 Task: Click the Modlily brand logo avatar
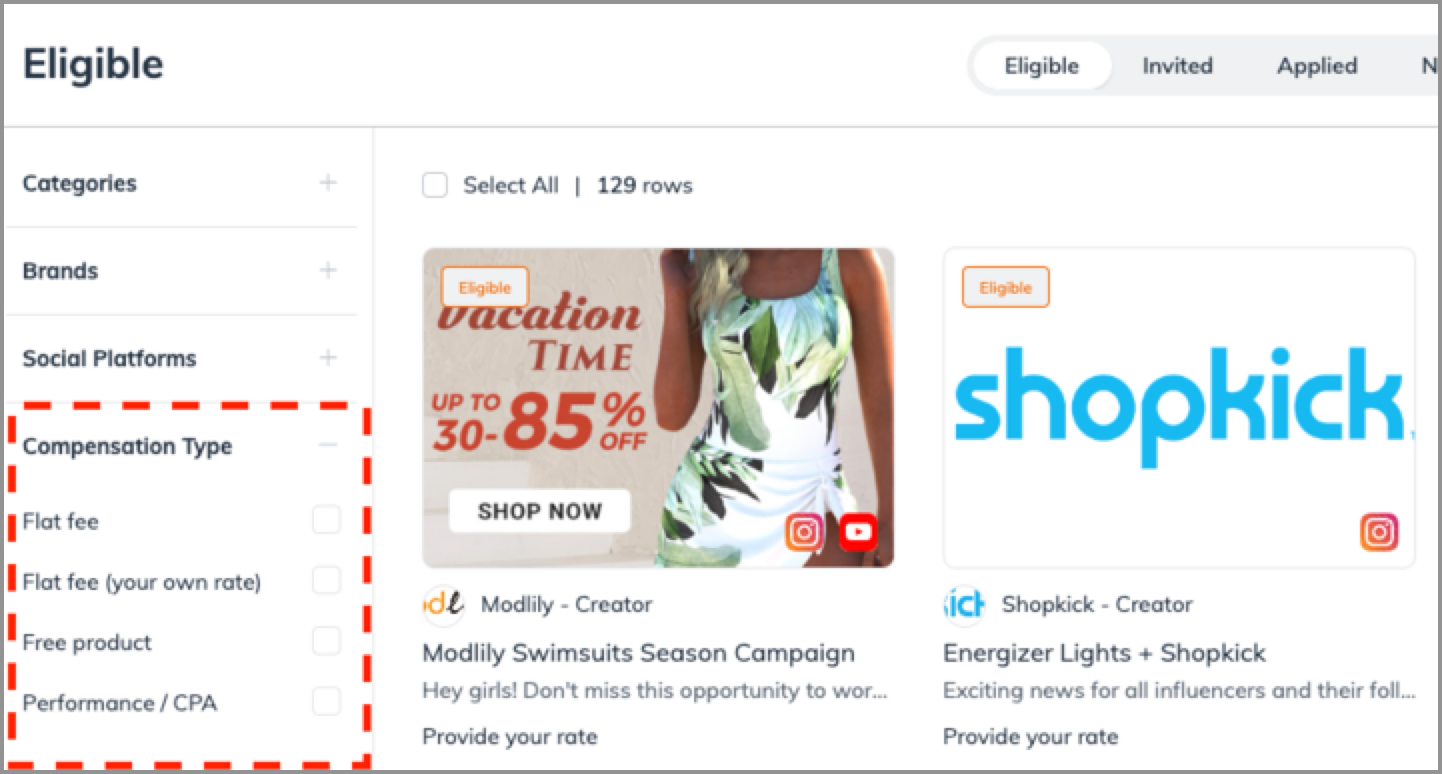pos(443,605)
